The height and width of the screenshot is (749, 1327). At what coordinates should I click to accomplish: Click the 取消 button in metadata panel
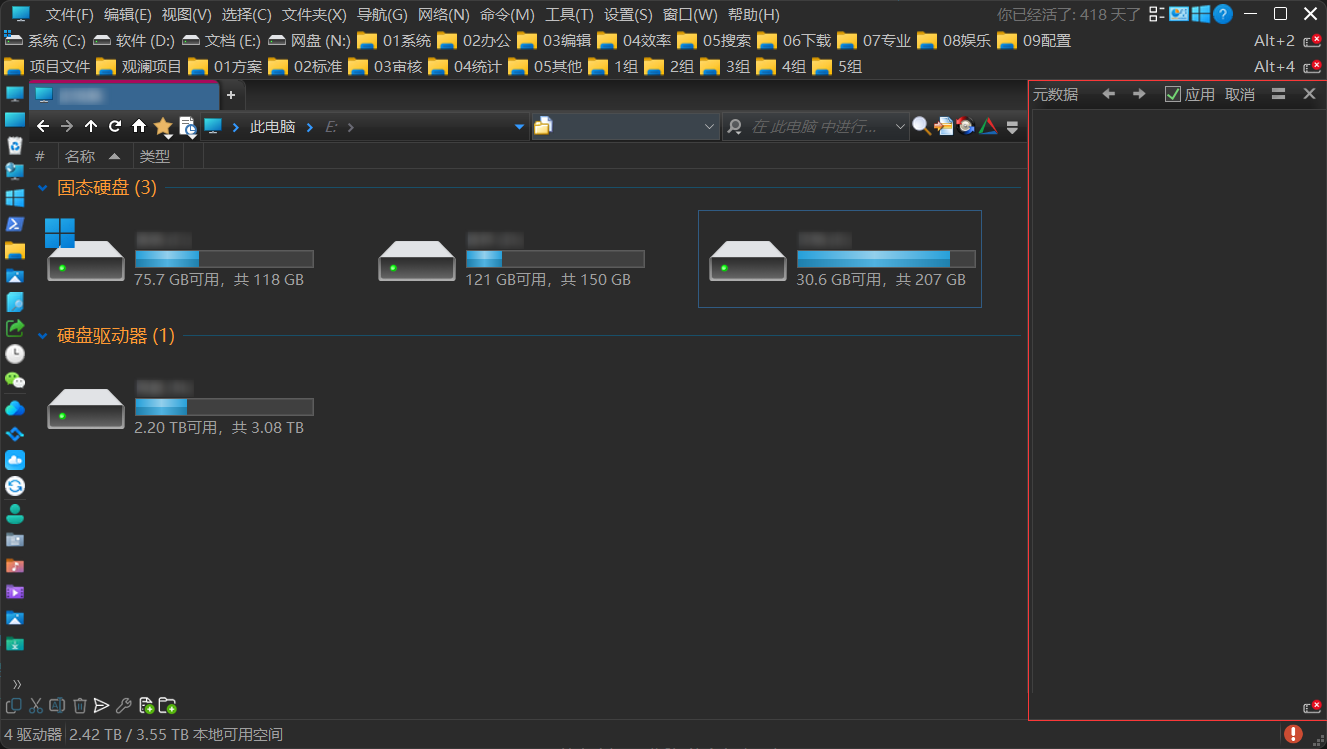[1239, 94]
